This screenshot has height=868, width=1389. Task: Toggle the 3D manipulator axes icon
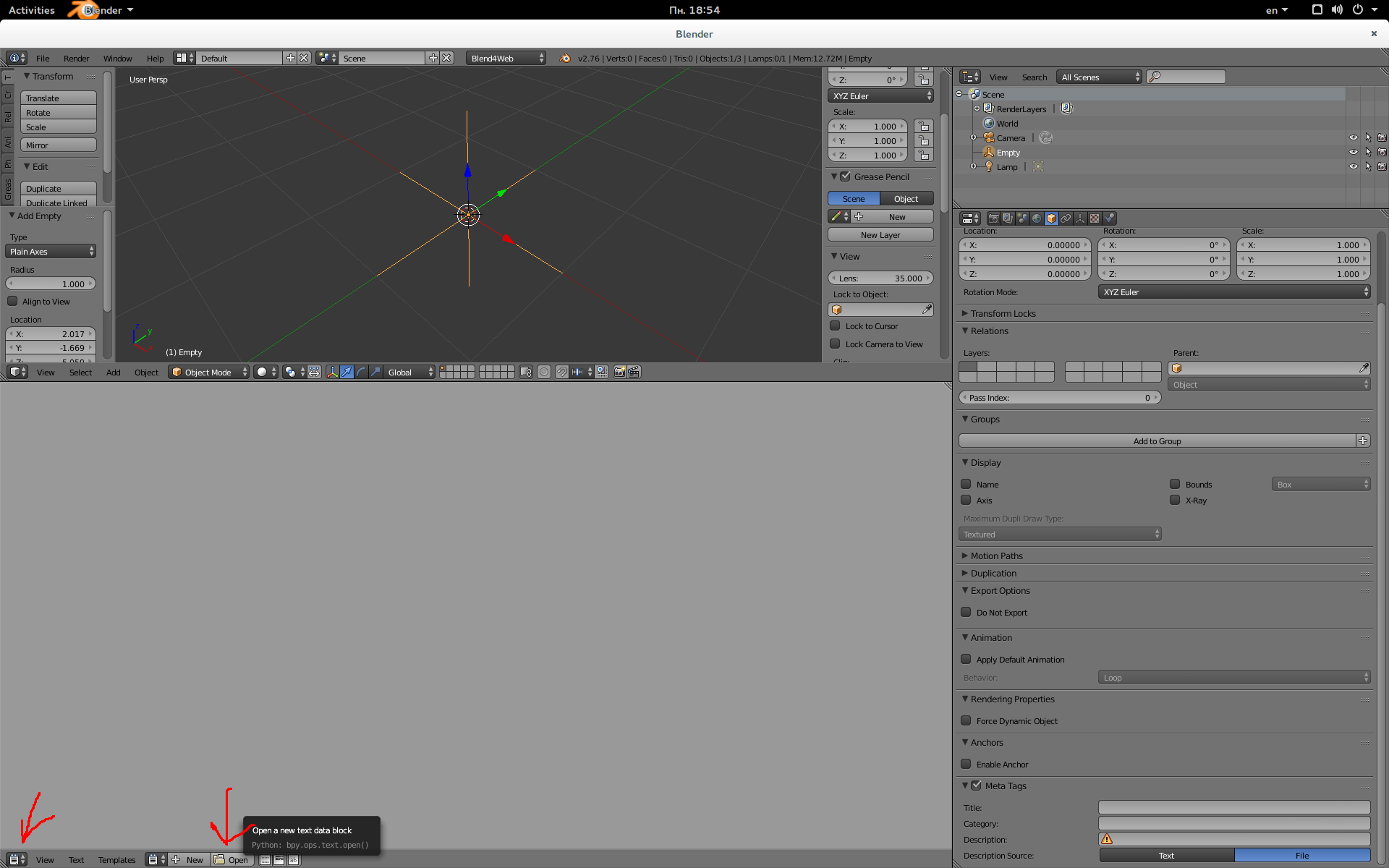[332, 372]
